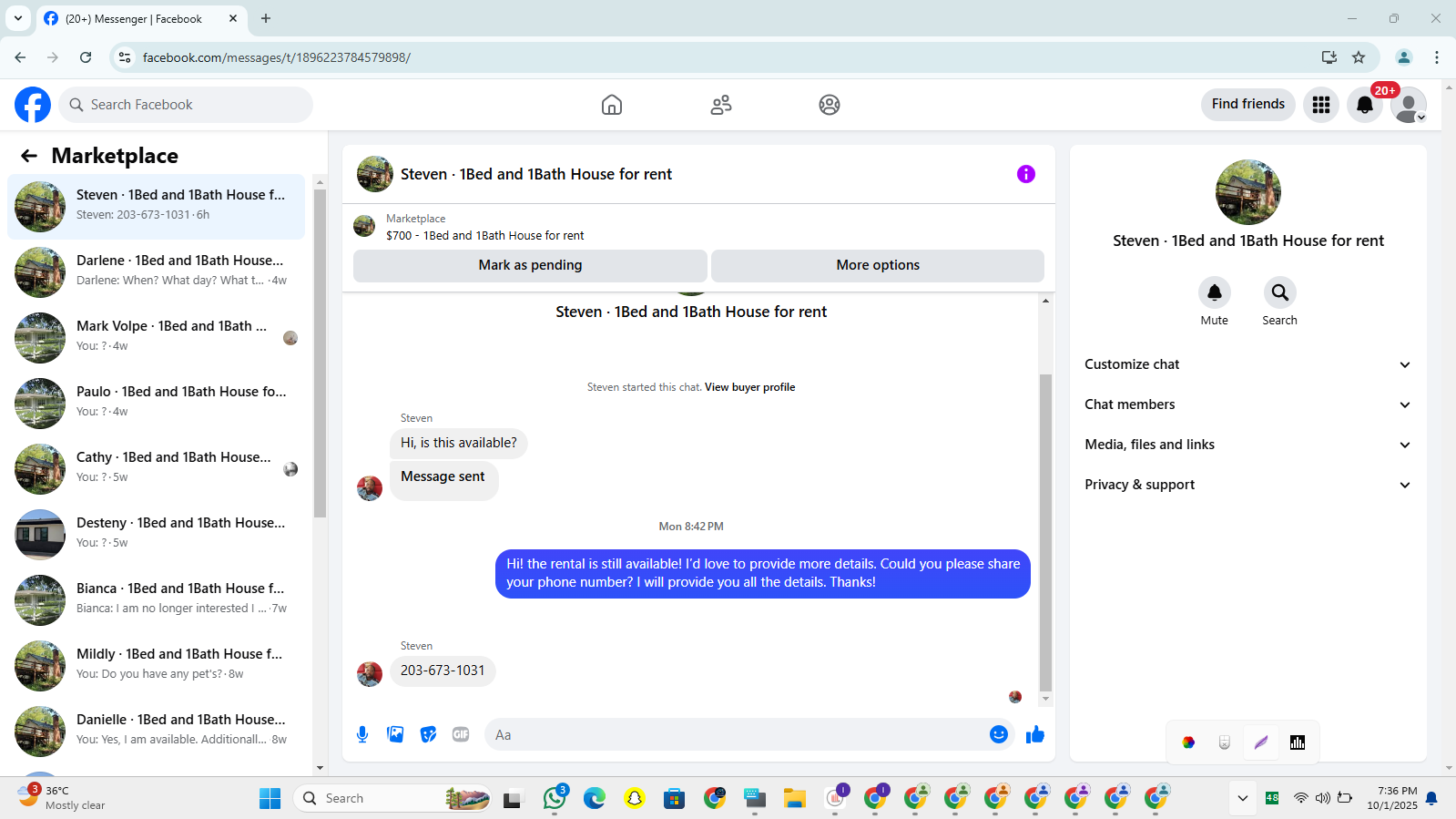
Task: Click the Find friends button
Action: (1248, 104)
